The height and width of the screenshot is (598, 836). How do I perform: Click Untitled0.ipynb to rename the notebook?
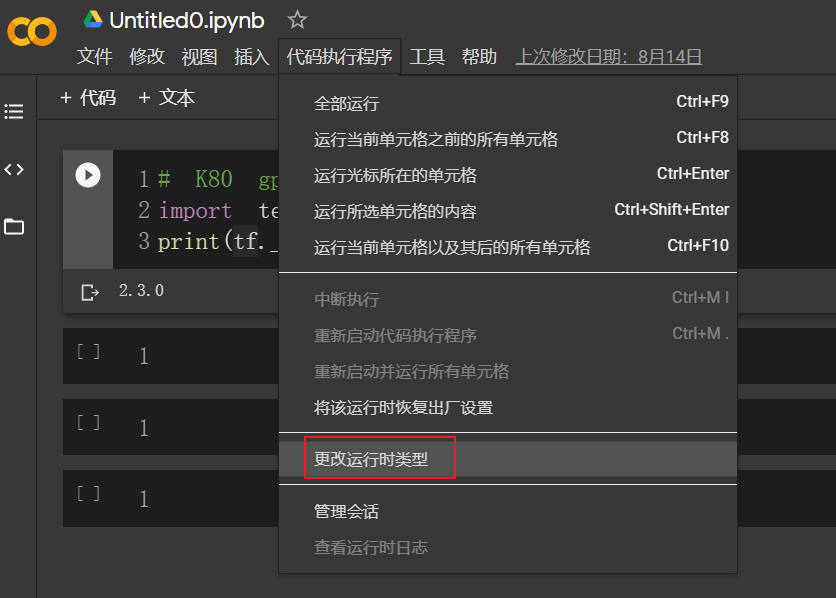(x=179, y=19)
